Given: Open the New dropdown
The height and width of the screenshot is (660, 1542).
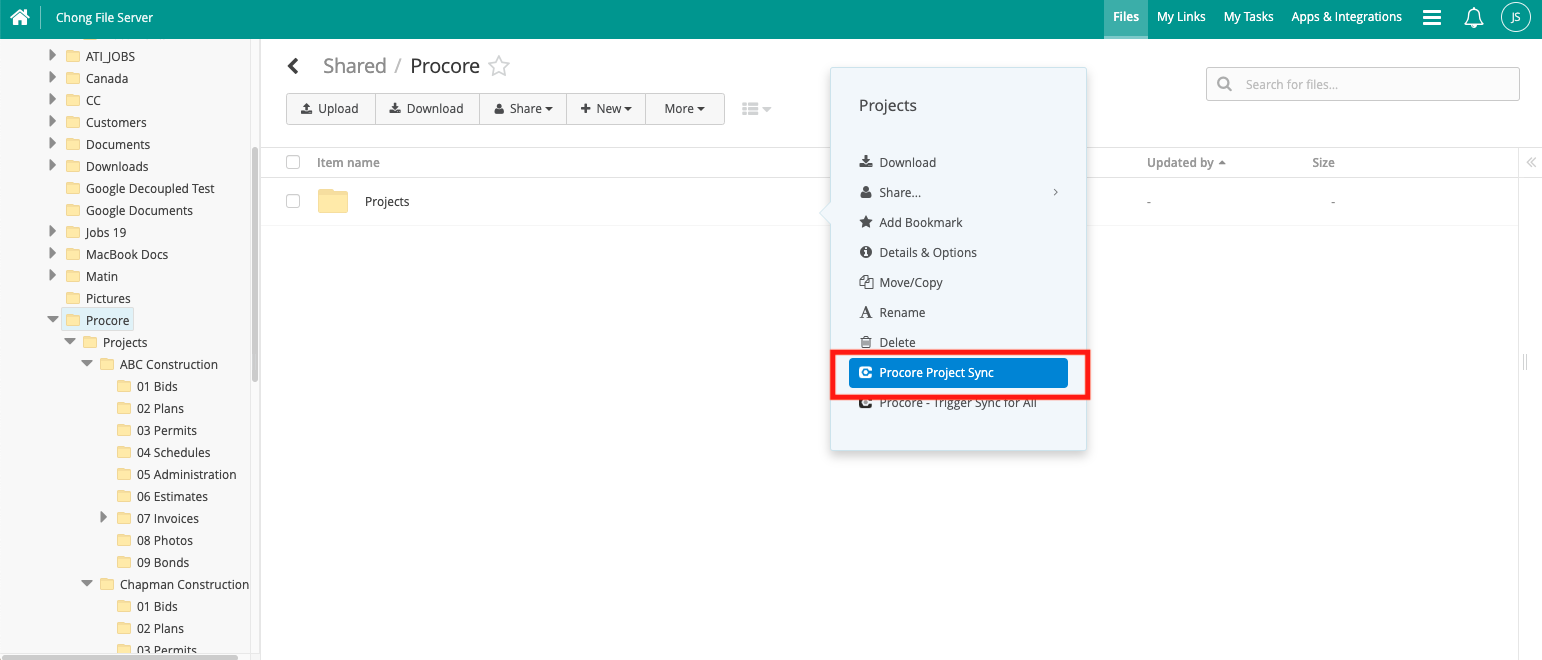Looking at the screenshot, I should pos(606,108).
